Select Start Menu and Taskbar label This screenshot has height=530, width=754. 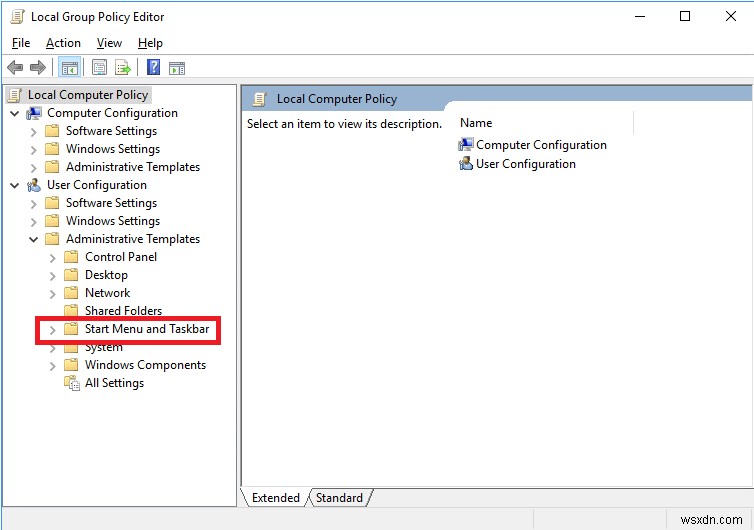click(147, 329)
